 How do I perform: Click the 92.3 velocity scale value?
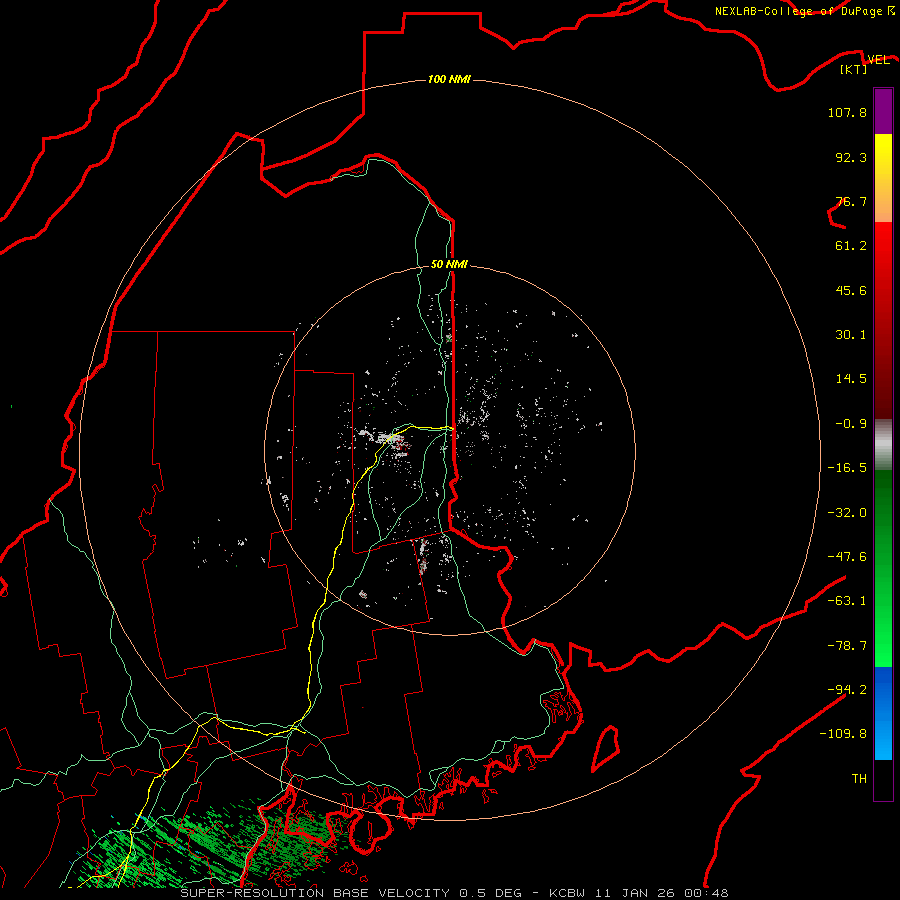point(851,157)
